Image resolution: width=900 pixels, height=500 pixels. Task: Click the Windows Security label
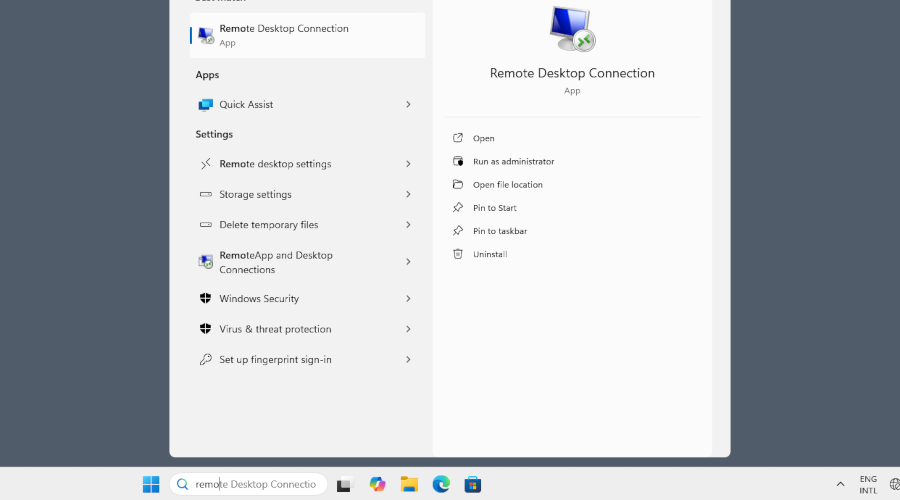(x=259, y=299)
